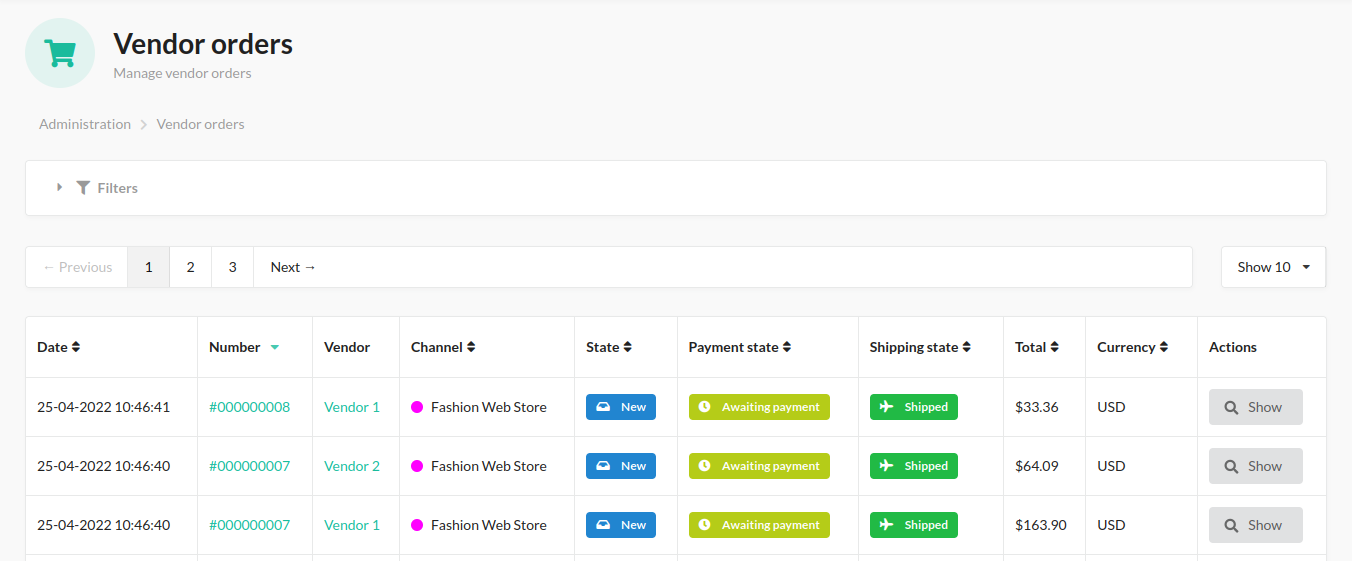Sort table by Shipping state column
Image resolution: width=1352 pixels, height=561 pixels.
[x=921, y=347]
